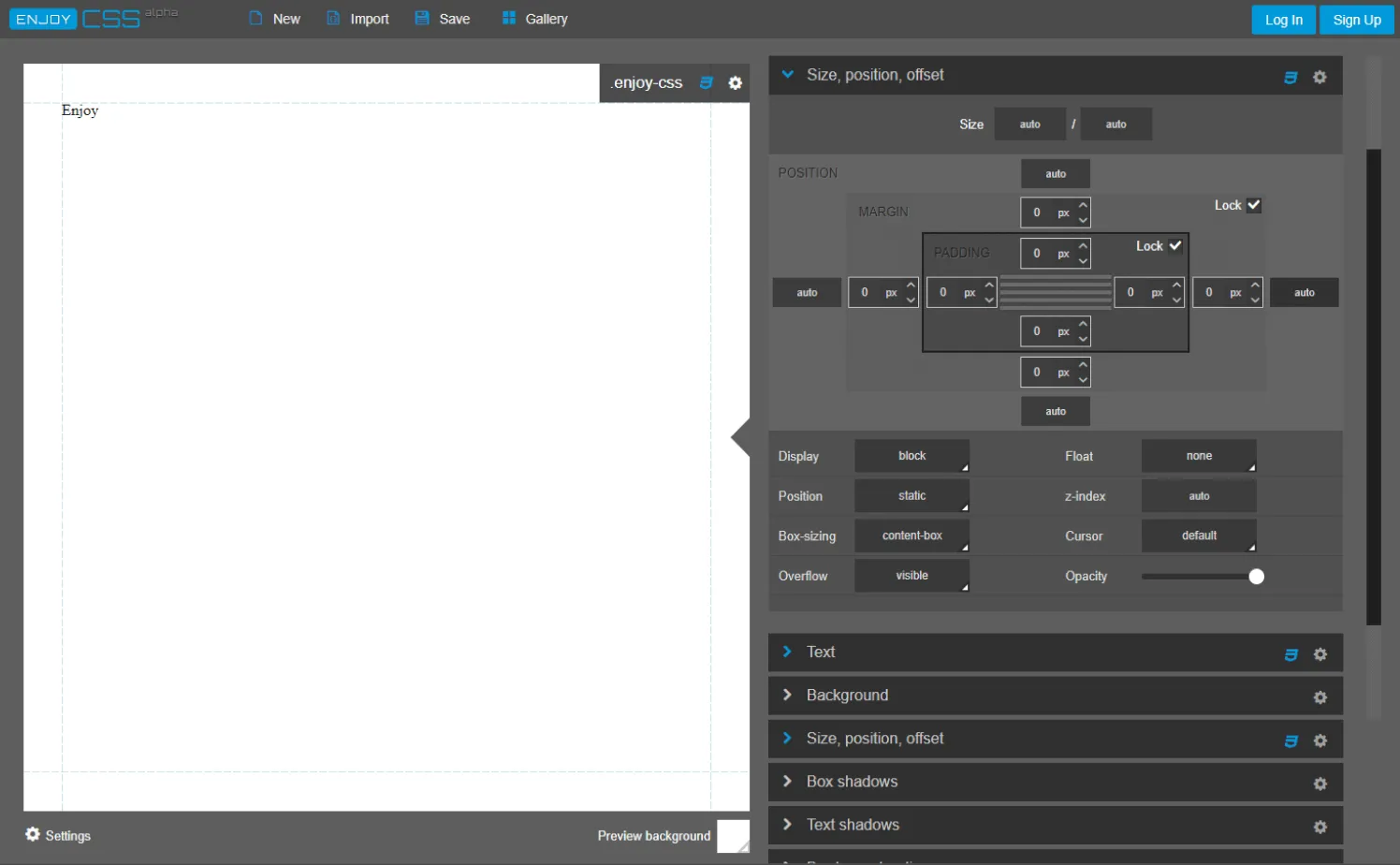1400x865 pixels.
Task: Click the z-index auto field
Action: point(1199,496)
